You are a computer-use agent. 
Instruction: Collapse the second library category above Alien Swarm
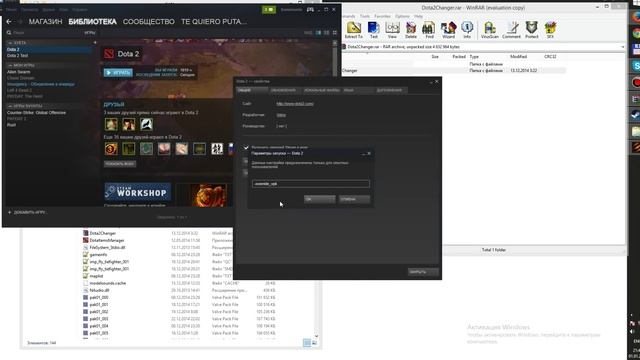pyautogui.click(x=10, y=65)
